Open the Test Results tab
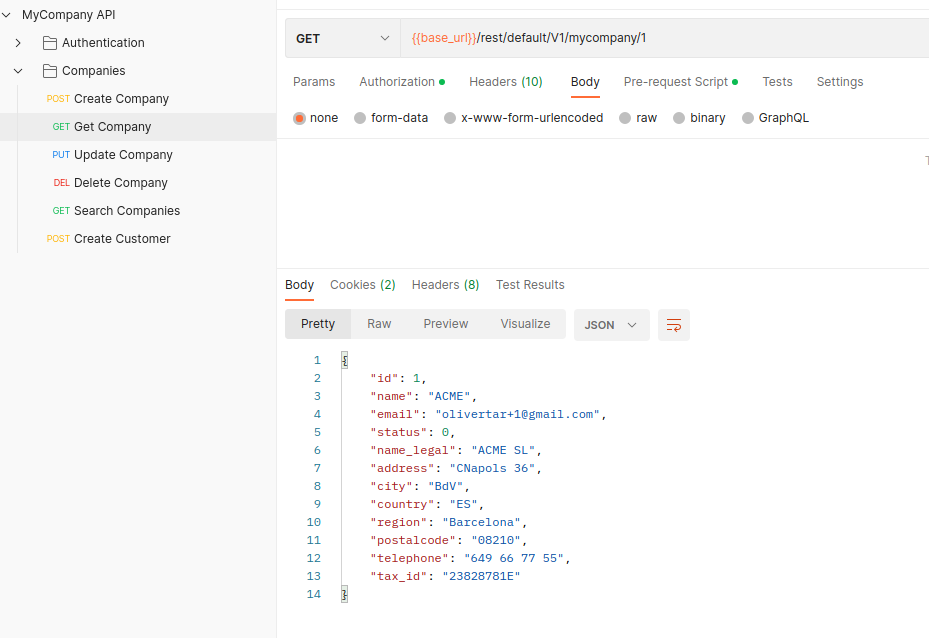 tap(530, 285)
